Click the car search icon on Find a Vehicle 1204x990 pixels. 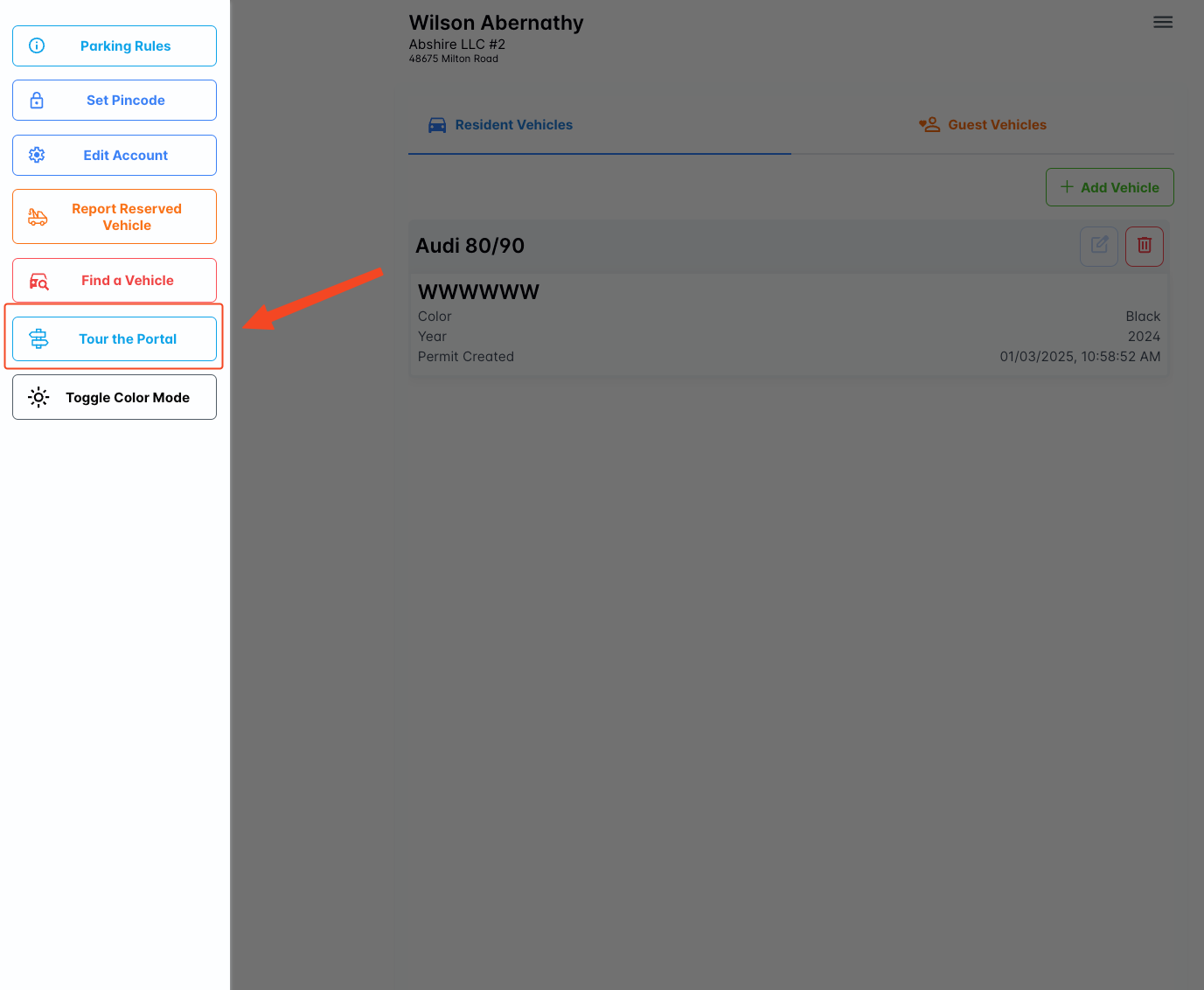click(39, 281)
